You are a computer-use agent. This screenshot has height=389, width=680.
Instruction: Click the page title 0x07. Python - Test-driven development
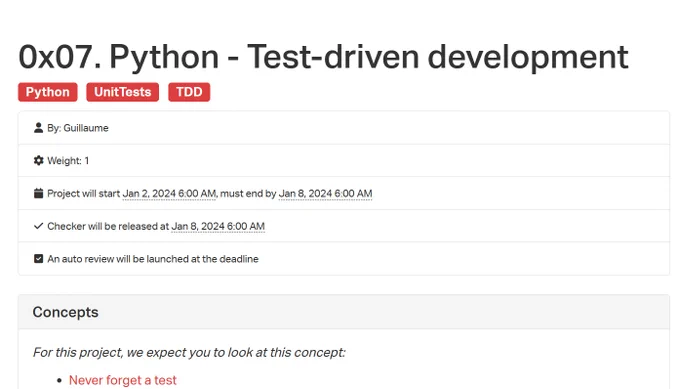click(x=324, y=57)
